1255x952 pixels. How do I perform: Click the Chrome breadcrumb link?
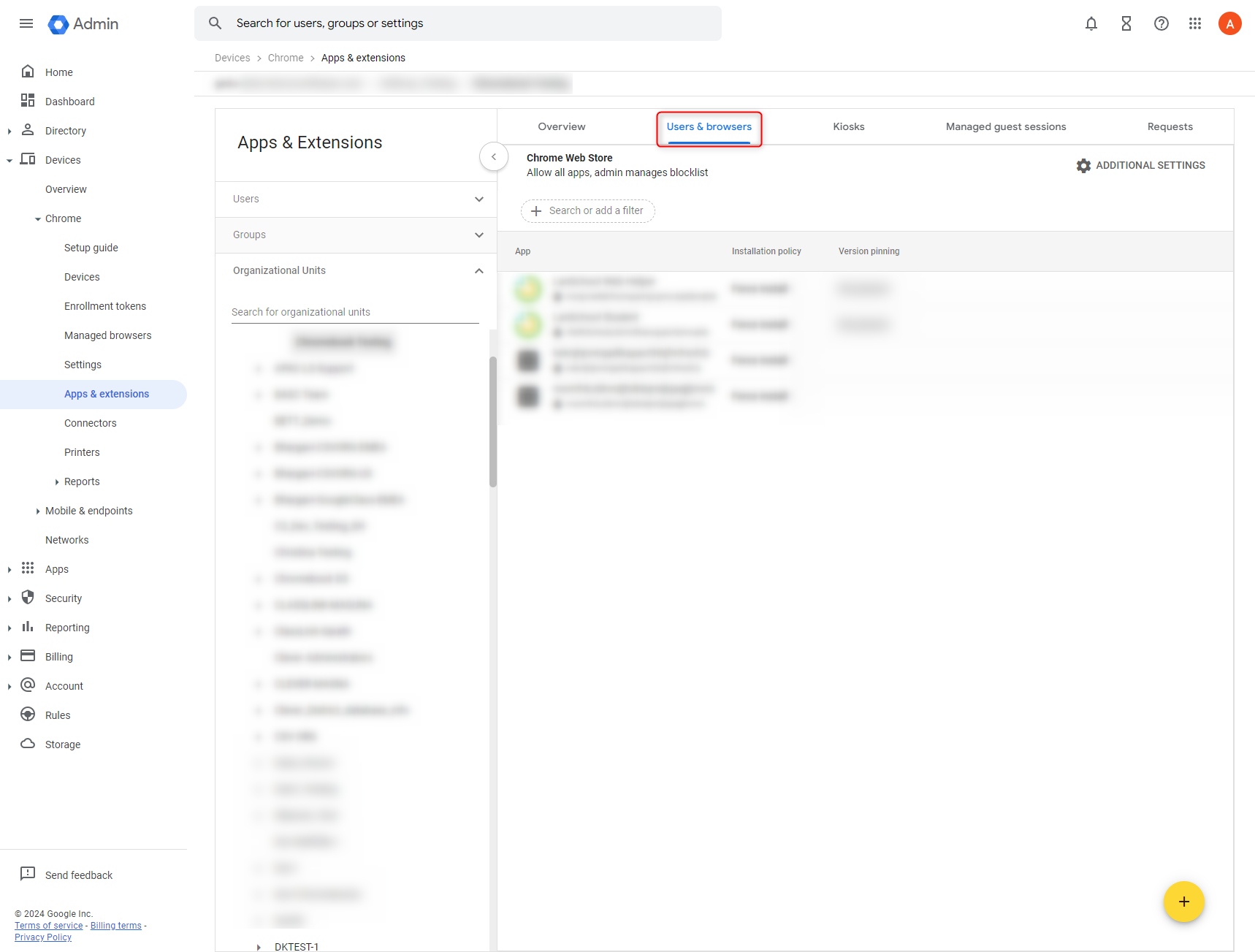click(286, 58)
